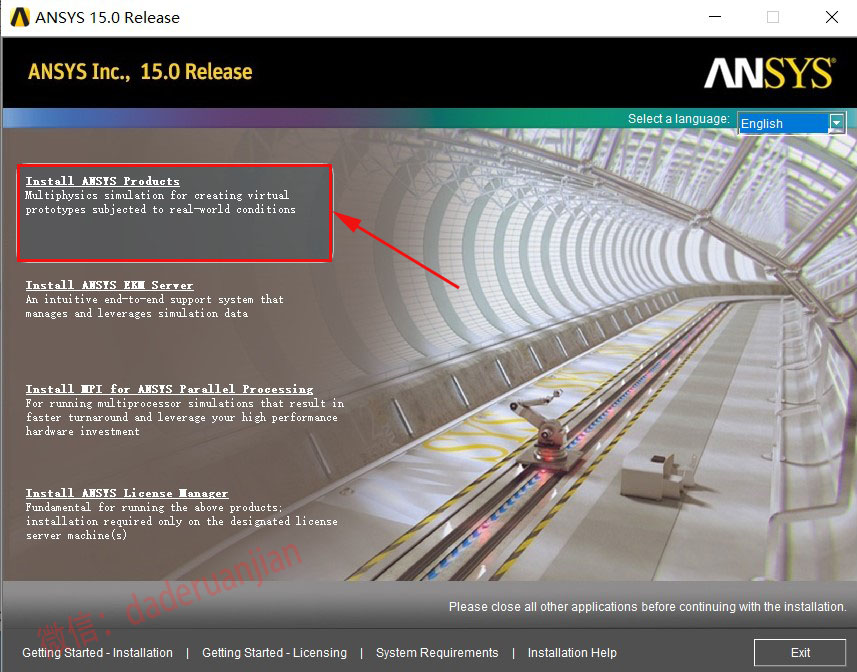This screenshot has height=672, width=857.
Task: Open the Install ANSYS EKM Server link
Action: 109,285
